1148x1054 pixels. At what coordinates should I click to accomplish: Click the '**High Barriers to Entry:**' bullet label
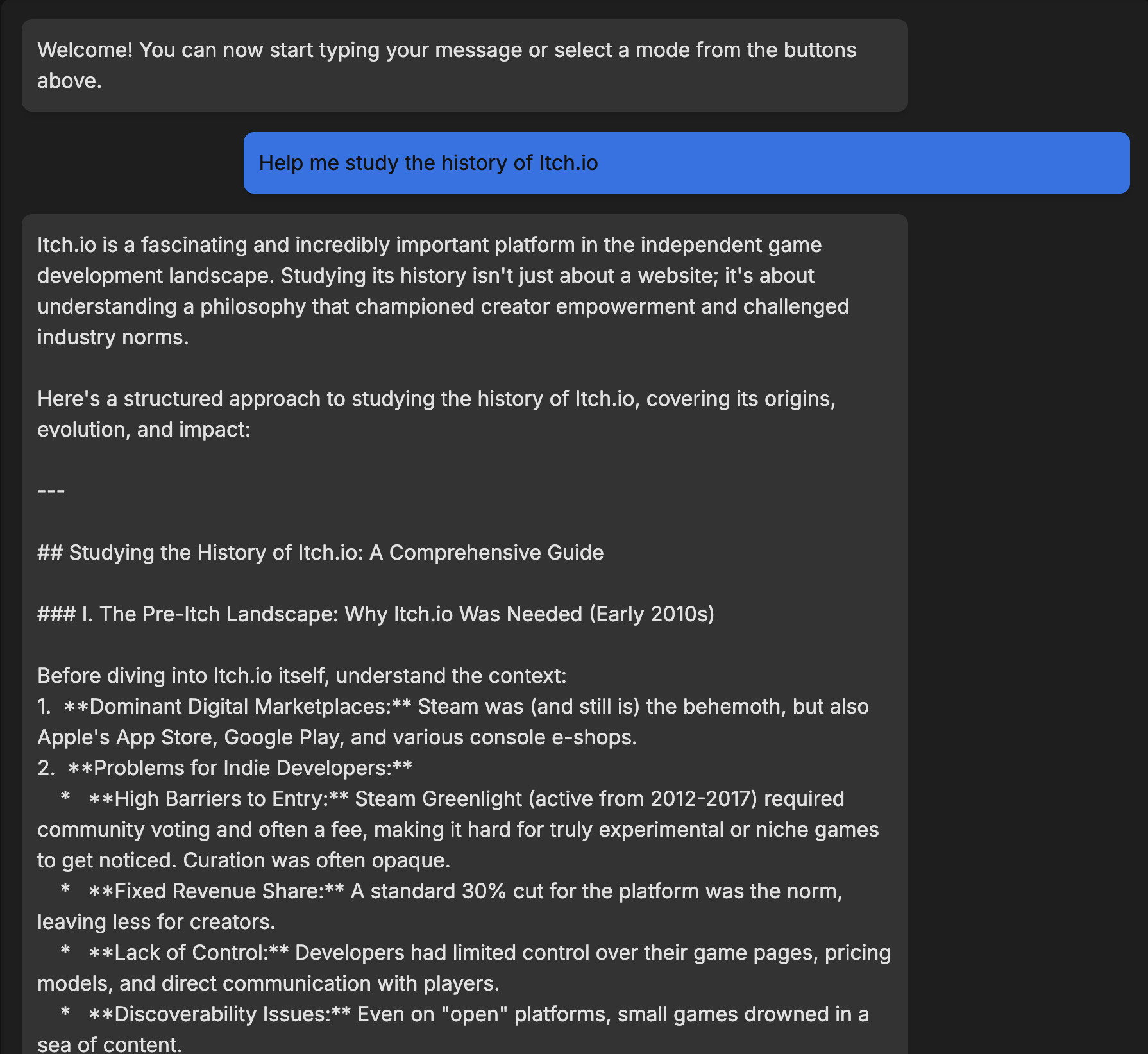click(x=219, y=799)
